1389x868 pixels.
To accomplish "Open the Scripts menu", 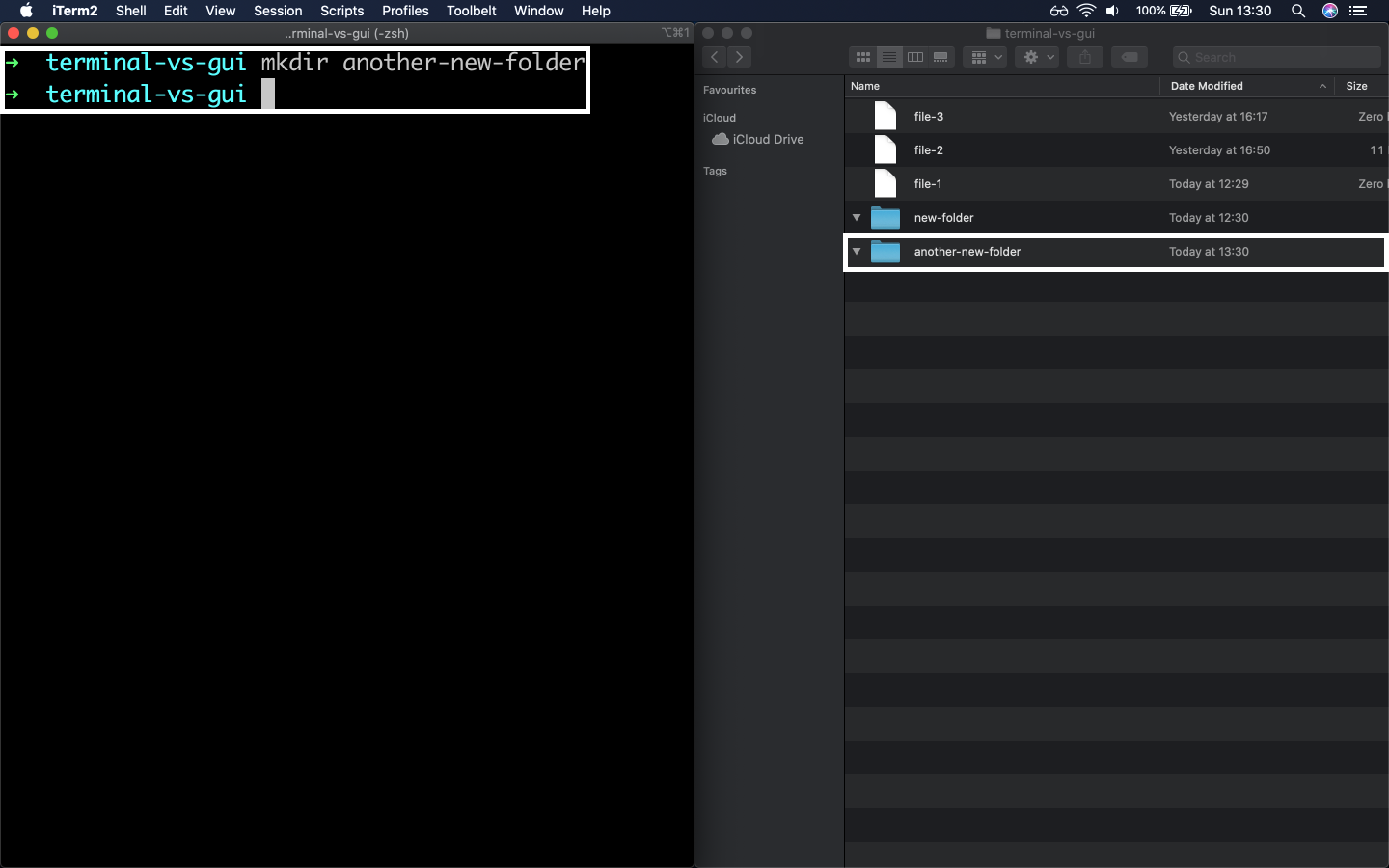I will pyautogui.click(x=341, y=11).
